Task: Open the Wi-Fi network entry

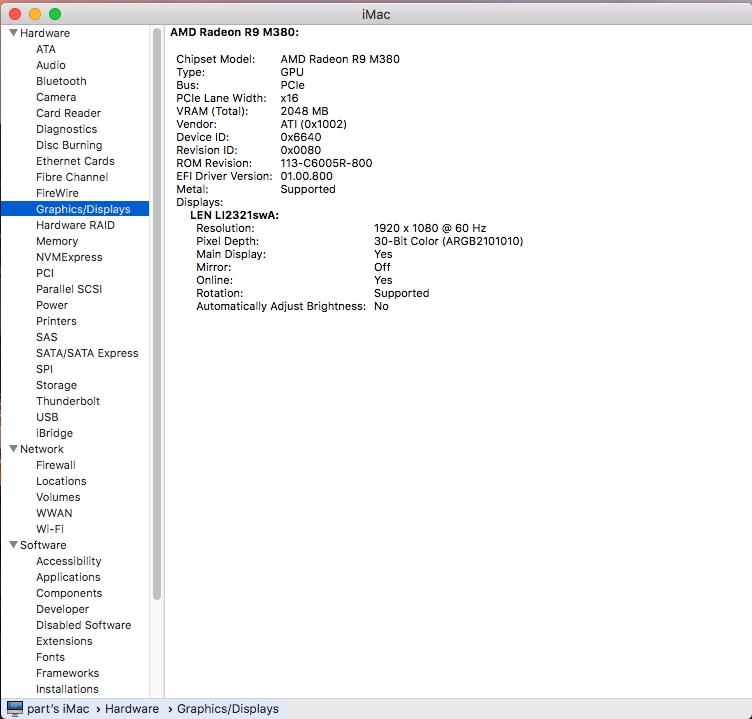Action: coord(50,529)
